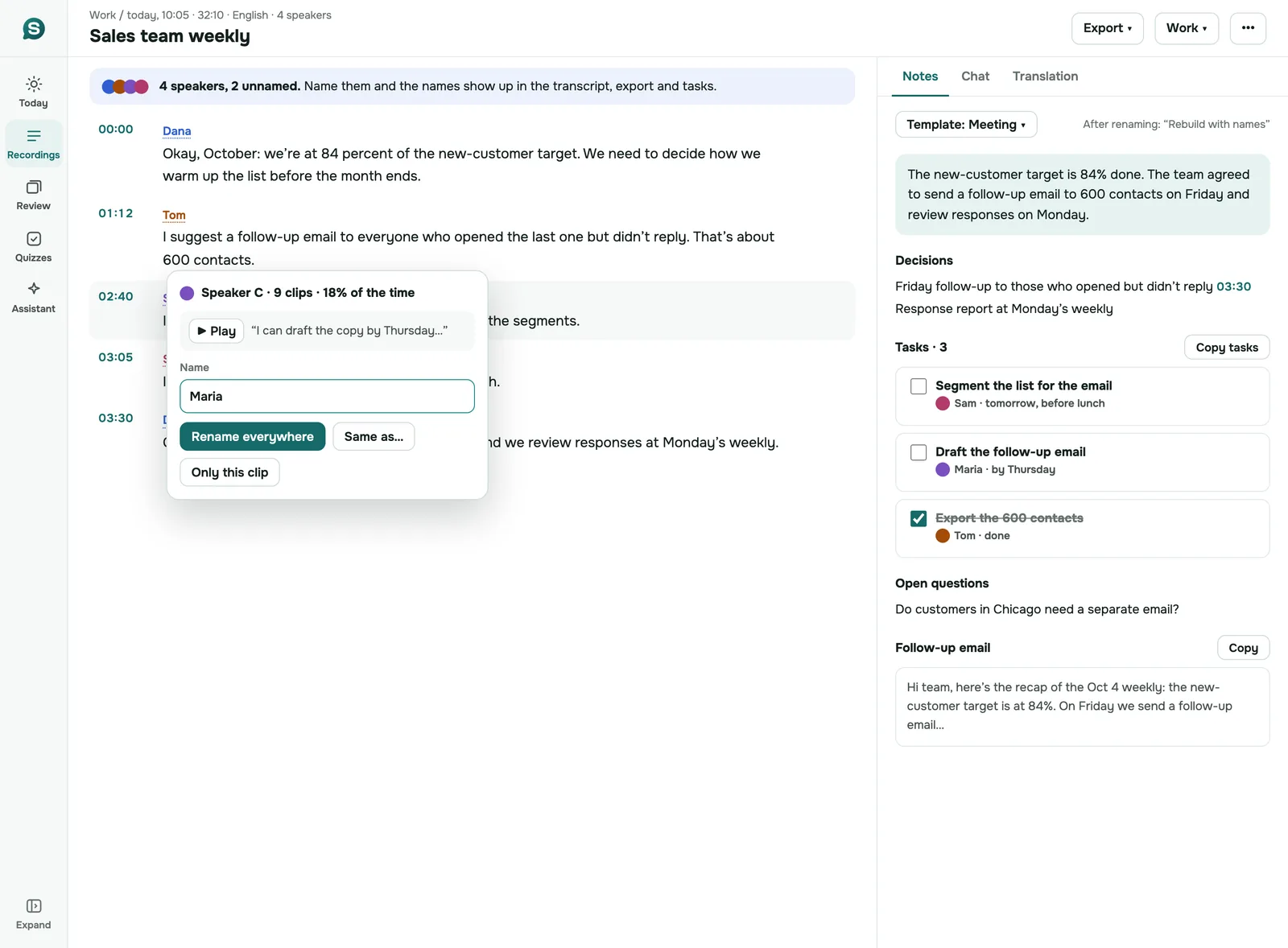This screenshot has height=948, width=1288.
Task: Click the 03:30 link in Decisions
Action: [1233, 286]
